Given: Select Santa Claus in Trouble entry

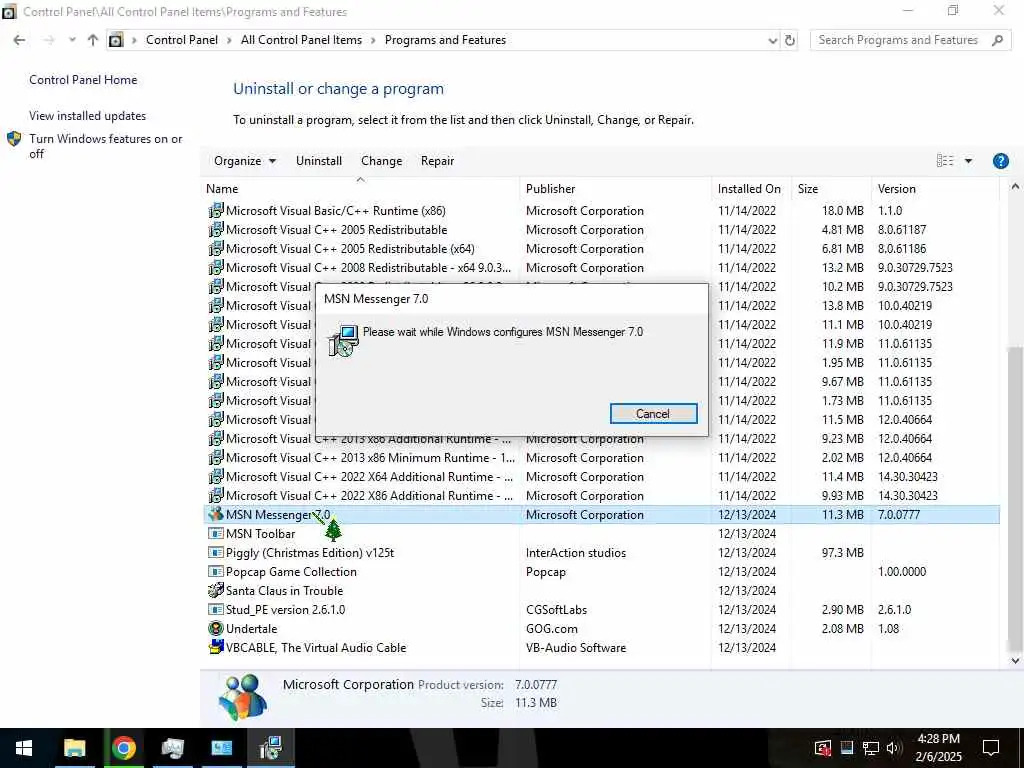Looking at the screenshot, I should [x=601, y=590].
